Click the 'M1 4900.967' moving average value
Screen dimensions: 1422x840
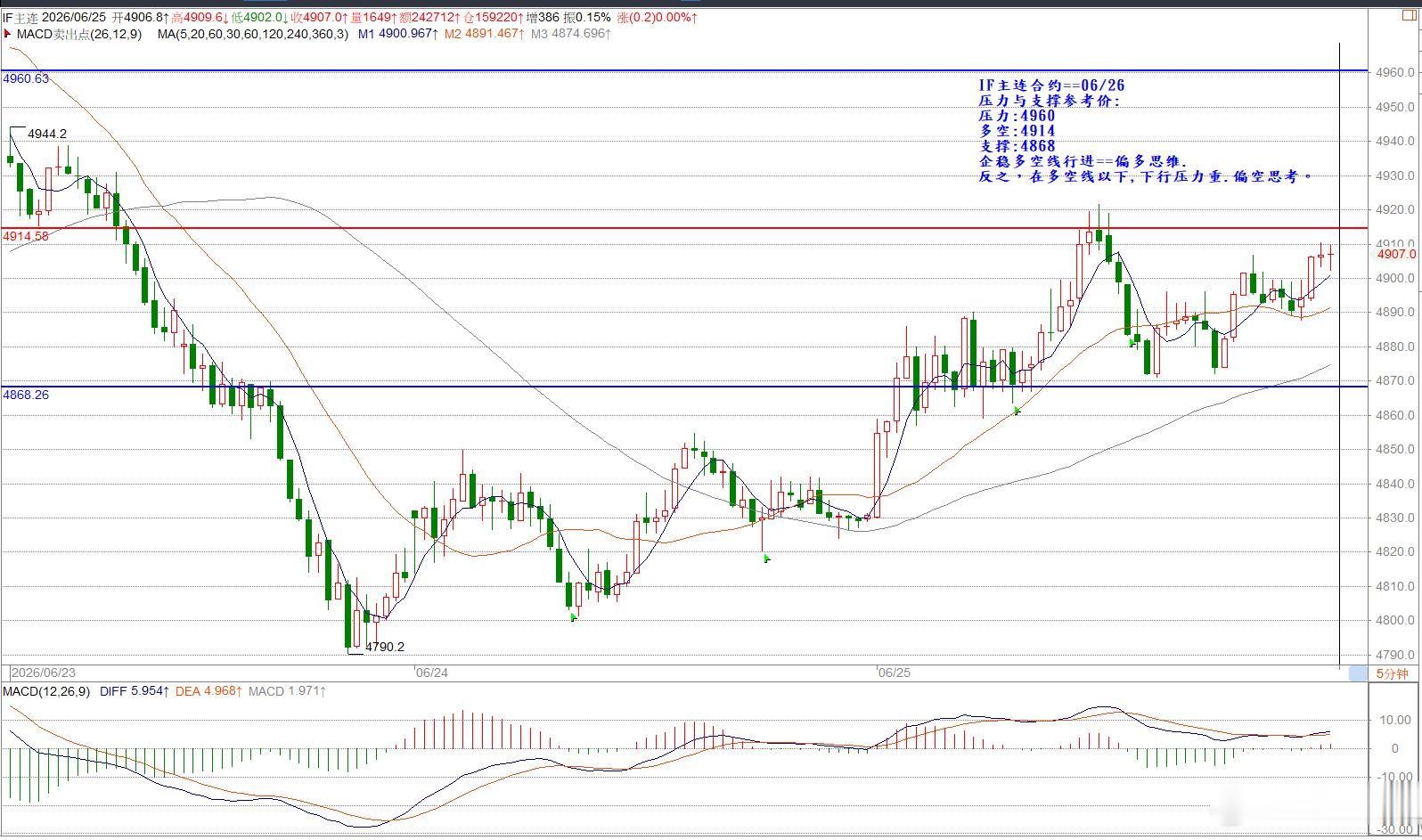click(x=399, y=34)
